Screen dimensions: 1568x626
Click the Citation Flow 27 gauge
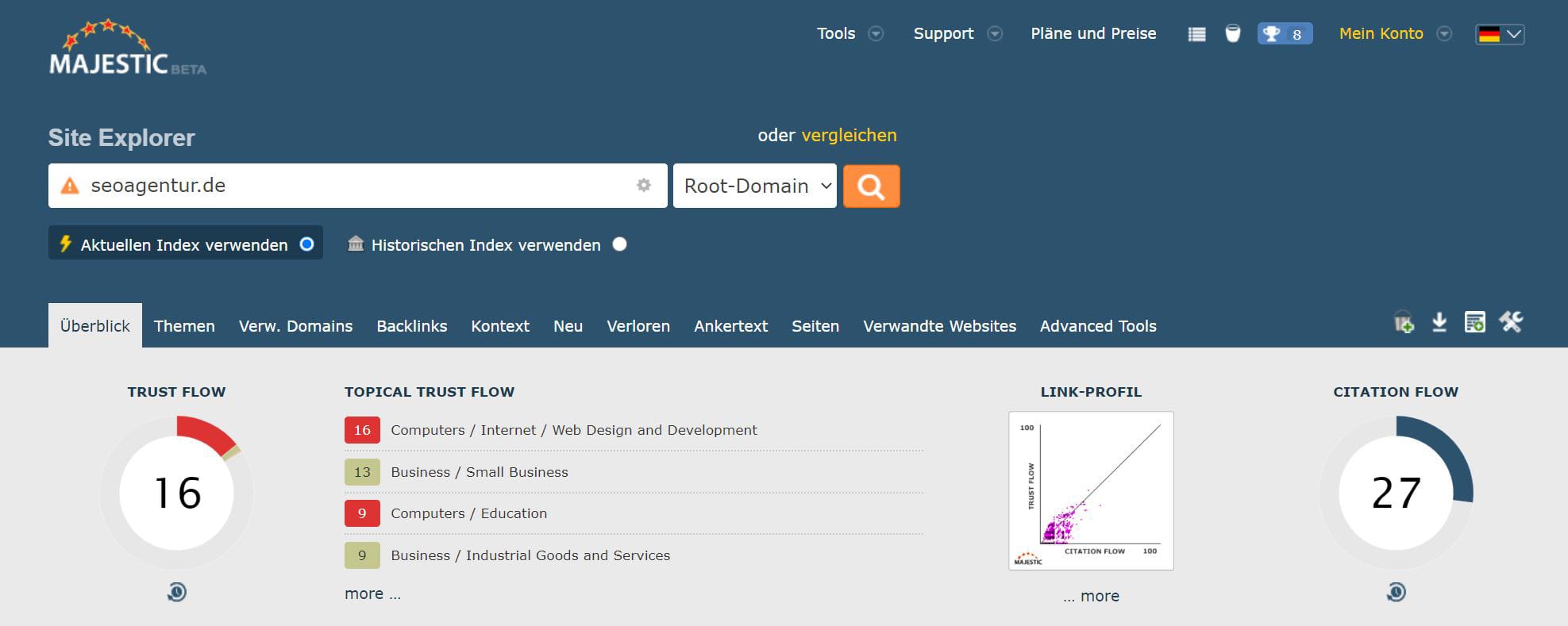pyautogui.click(x=1396, y=493)
